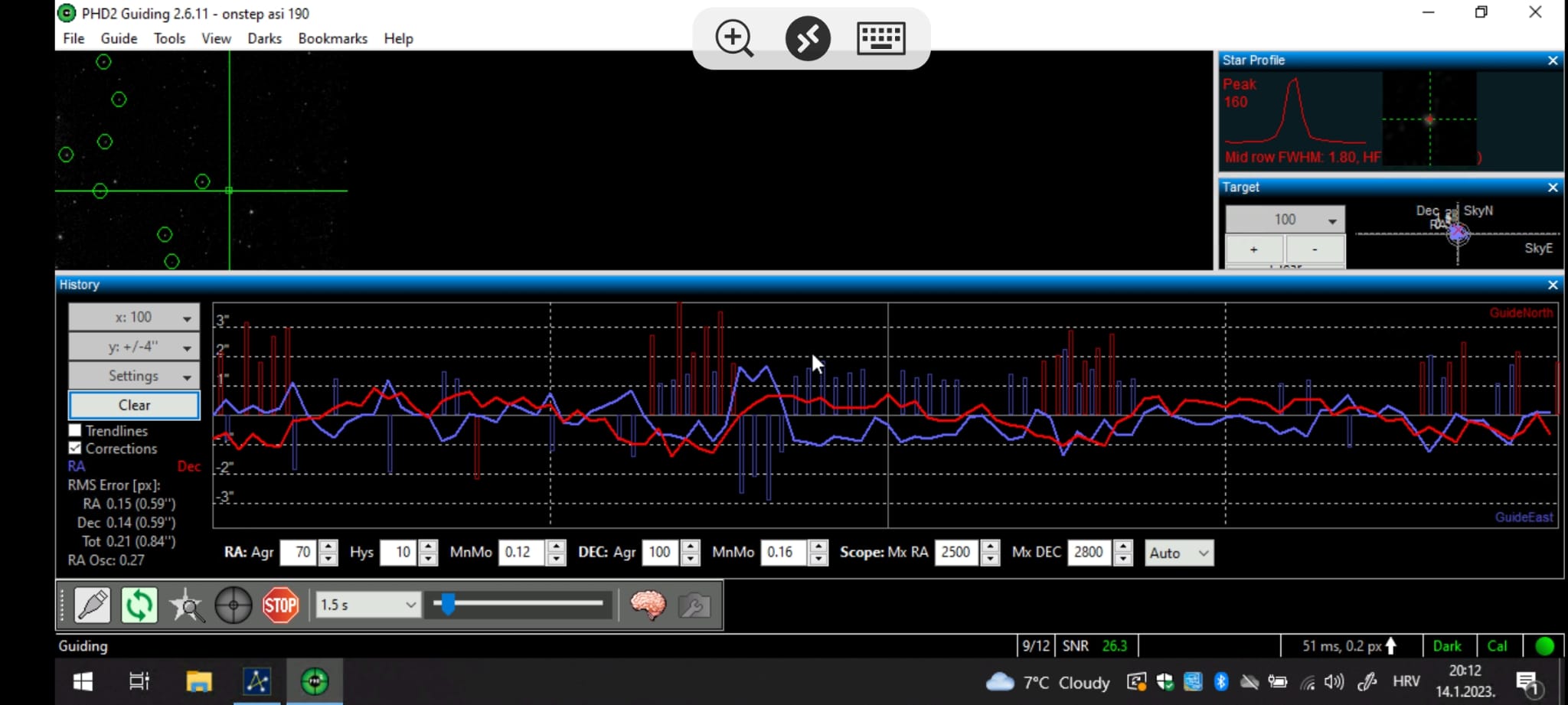Screen dimensions: 1568x705
Task: Click the red STOP icon
Action: pyautogui.click(x=281, y=605)
